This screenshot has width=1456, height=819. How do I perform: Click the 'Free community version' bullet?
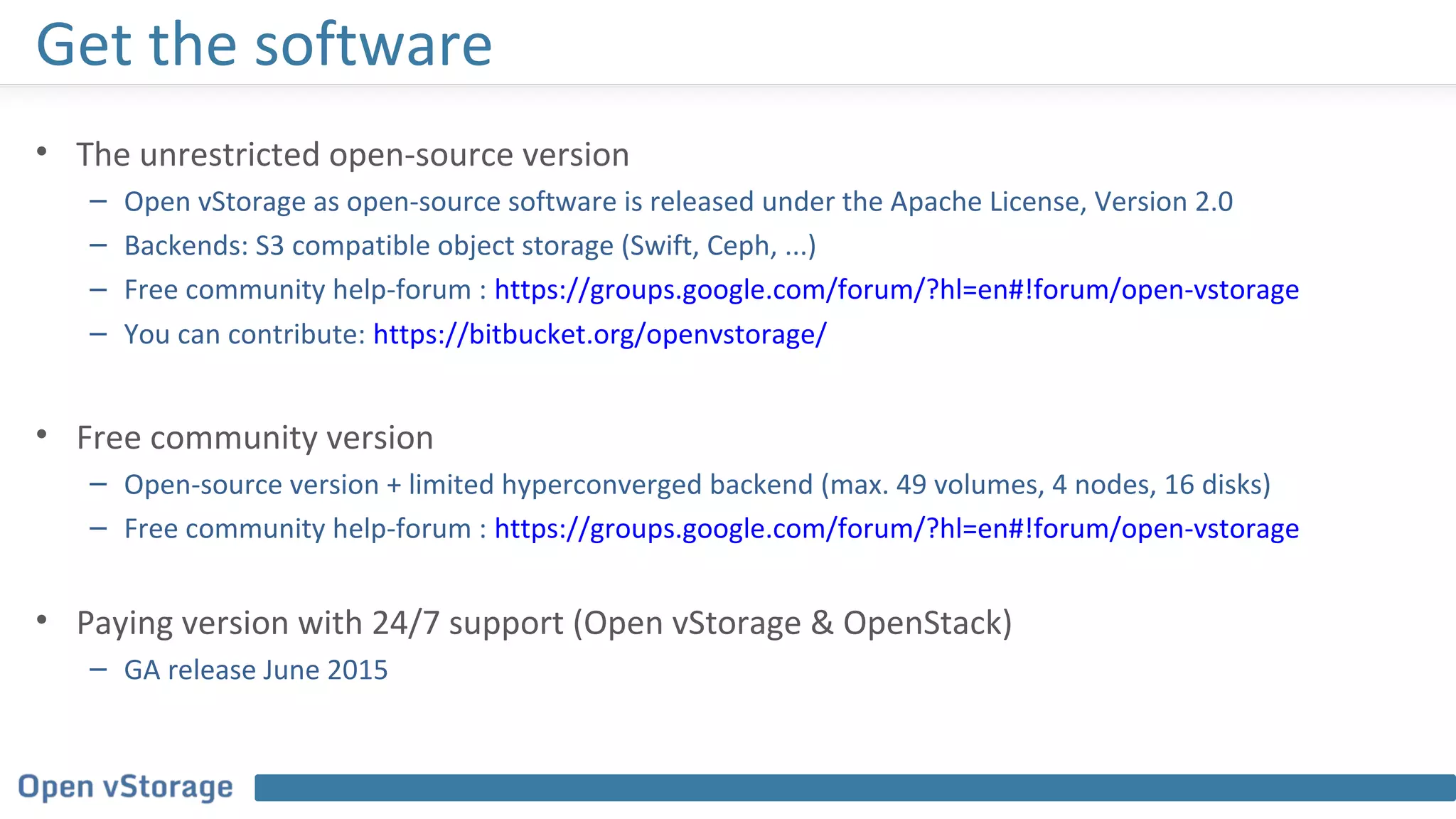click(255, 438)
